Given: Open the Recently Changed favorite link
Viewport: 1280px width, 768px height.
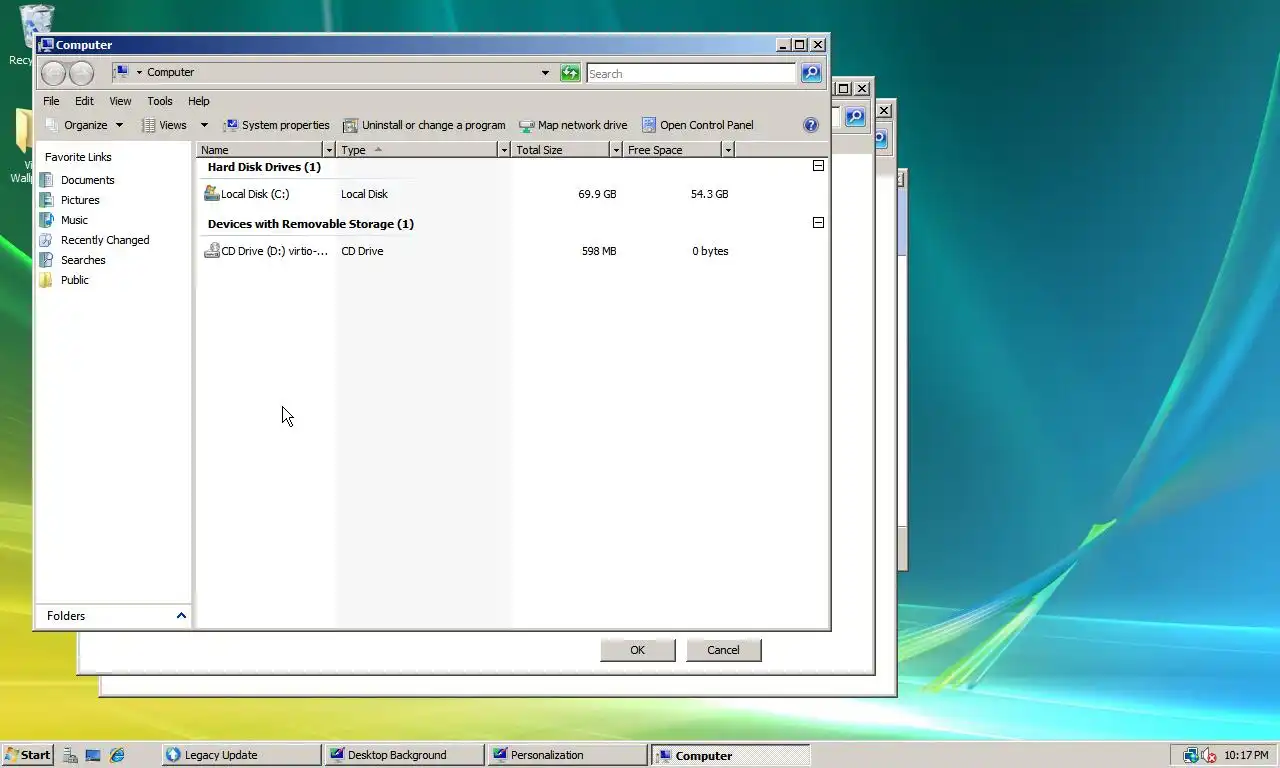Looking at the screenshot, I should coord(105,240).
